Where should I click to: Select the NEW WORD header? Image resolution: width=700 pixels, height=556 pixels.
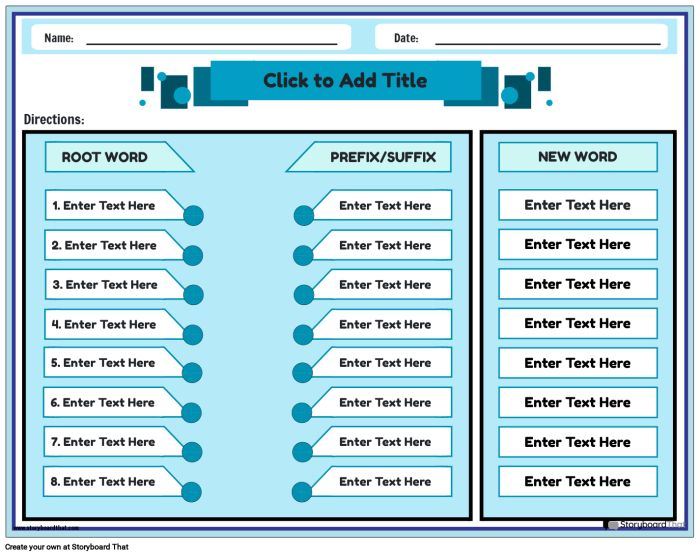[578, 157]
